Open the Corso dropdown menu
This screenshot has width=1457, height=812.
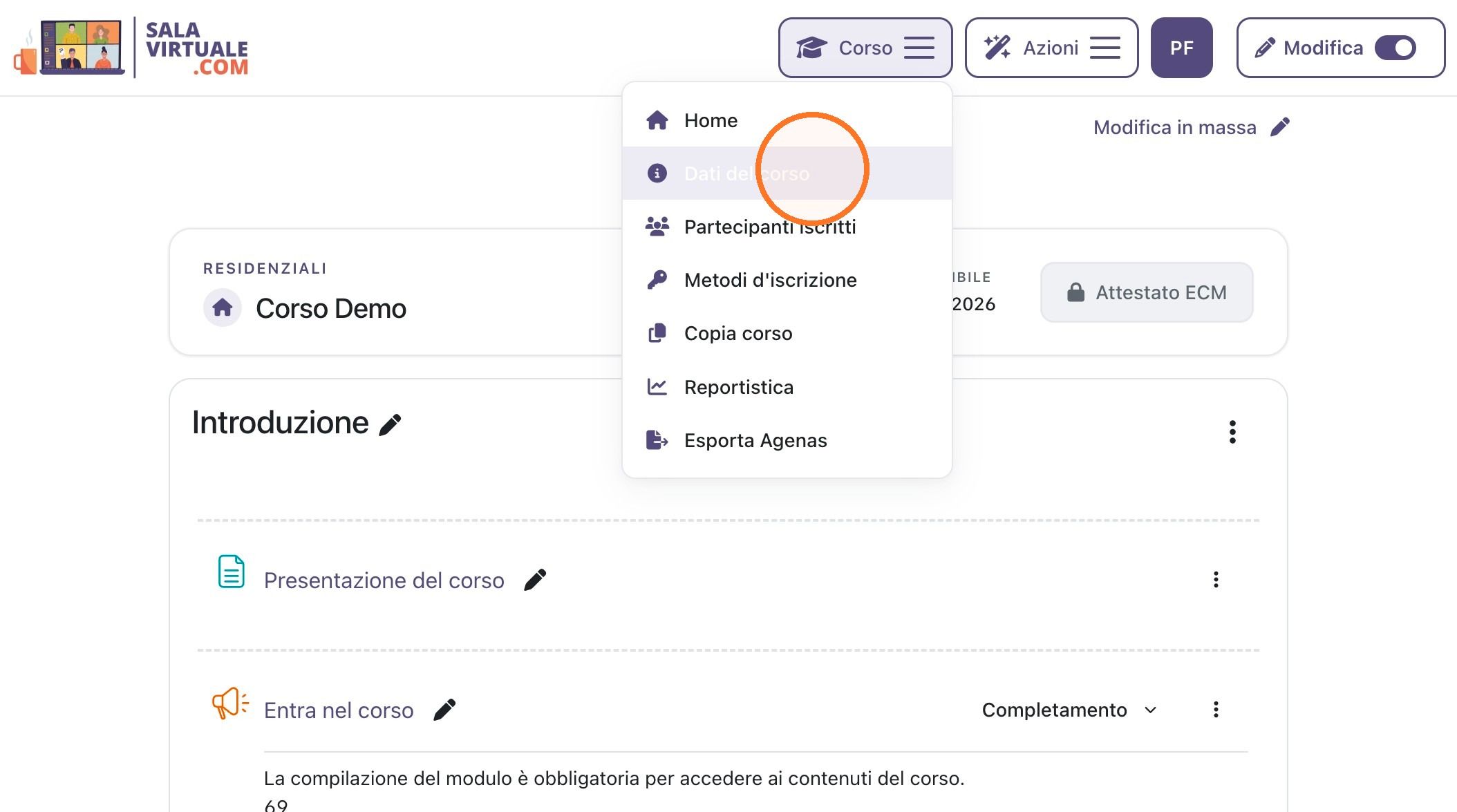865,48
